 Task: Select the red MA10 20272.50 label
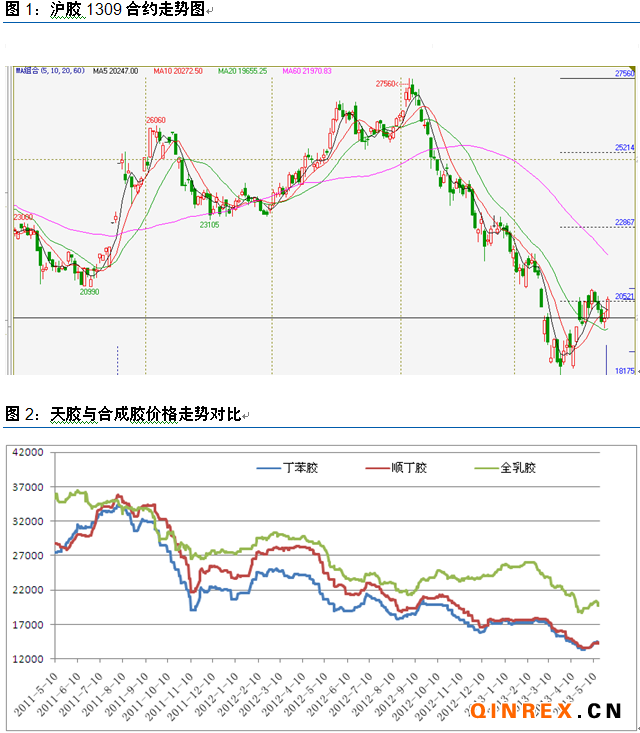point(178,71)
